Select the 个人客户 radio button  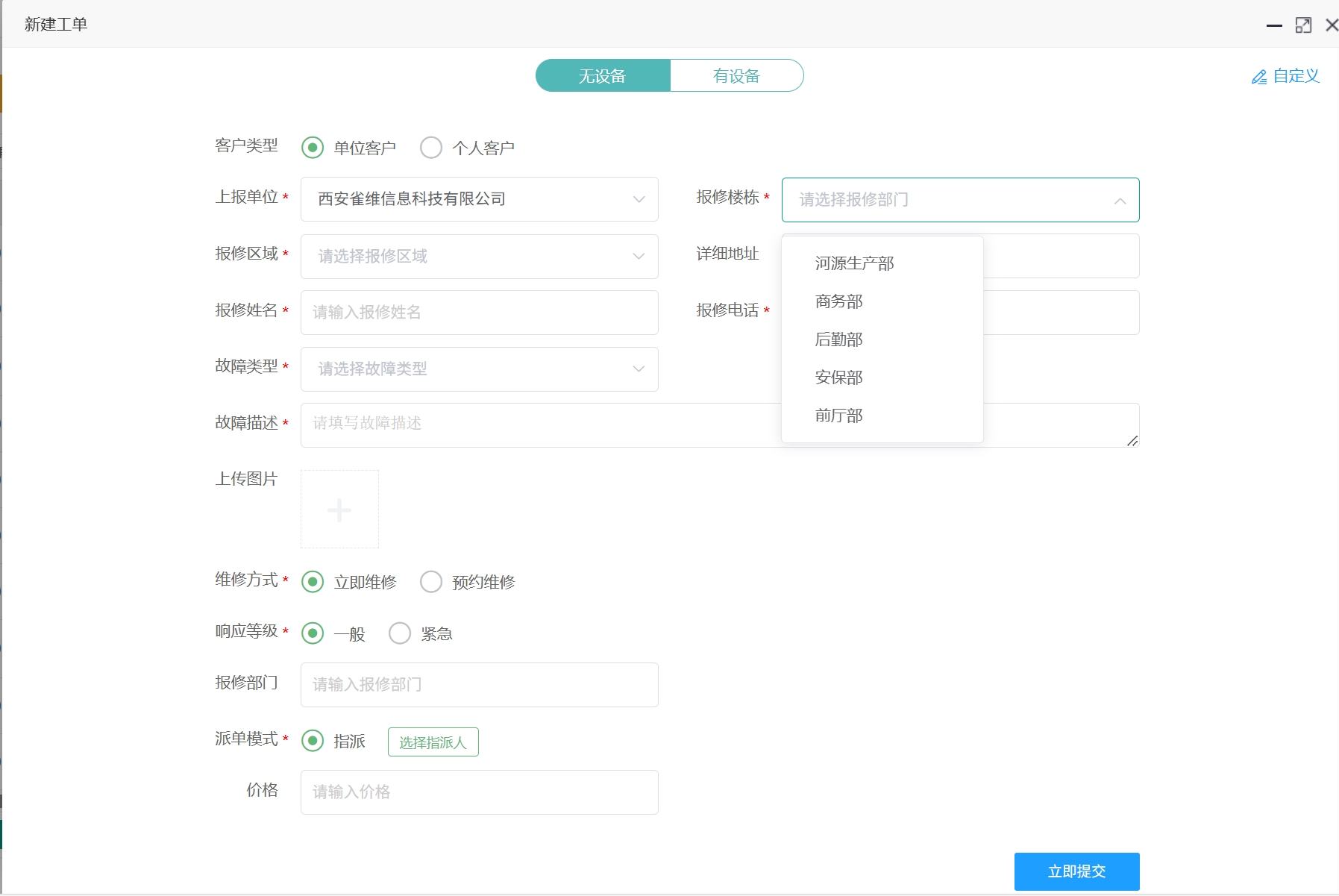coord(431,147)
